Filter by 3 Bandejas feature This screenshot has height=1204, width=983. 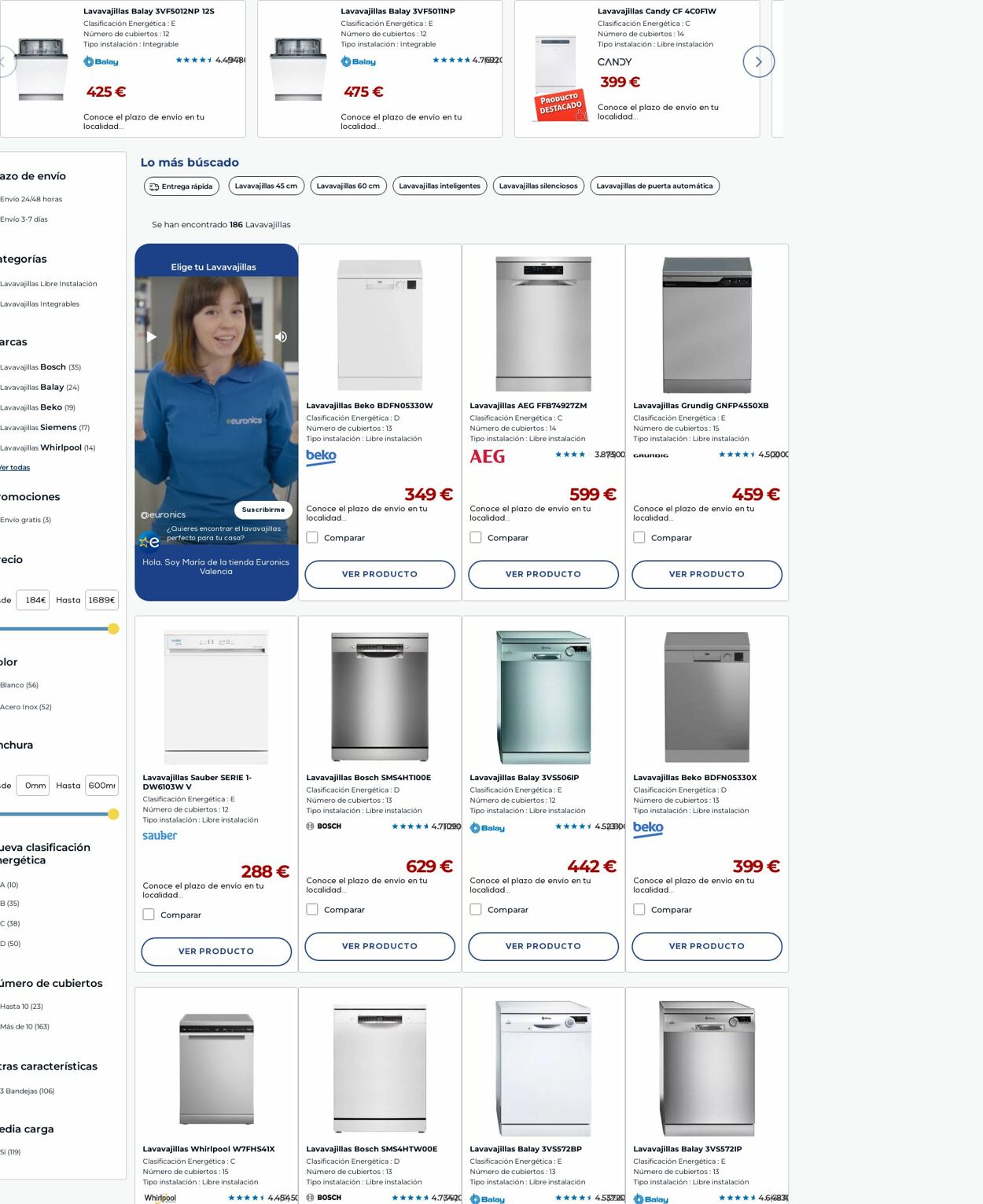click(28, 1092)
